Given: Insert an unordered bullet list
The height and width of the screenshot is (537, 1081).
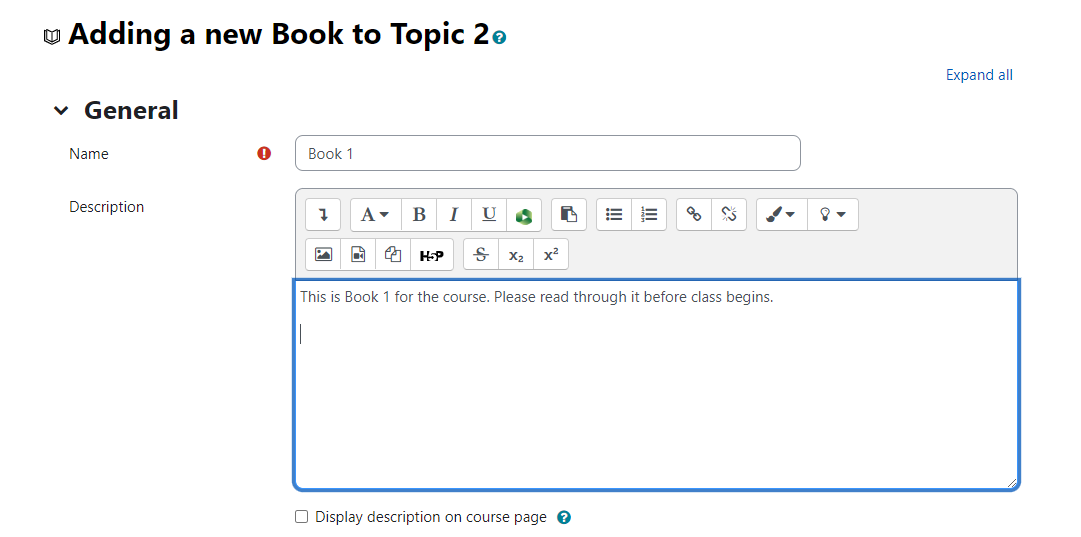Looking at the screenshot, I should (x=614, y=214).
